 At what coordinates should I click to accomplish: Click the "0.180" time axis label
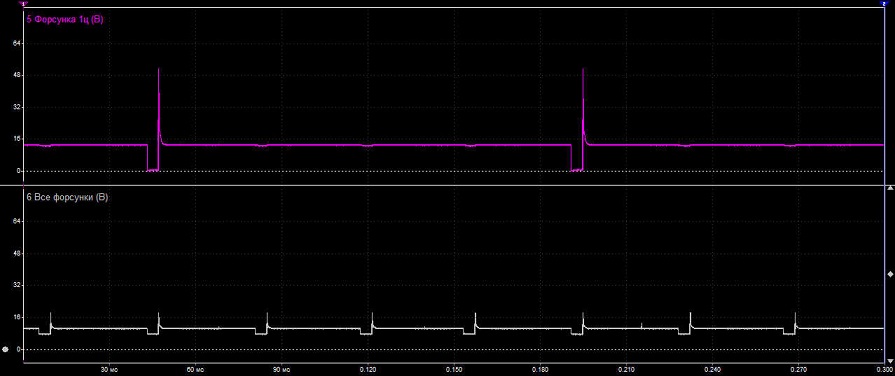541,370
